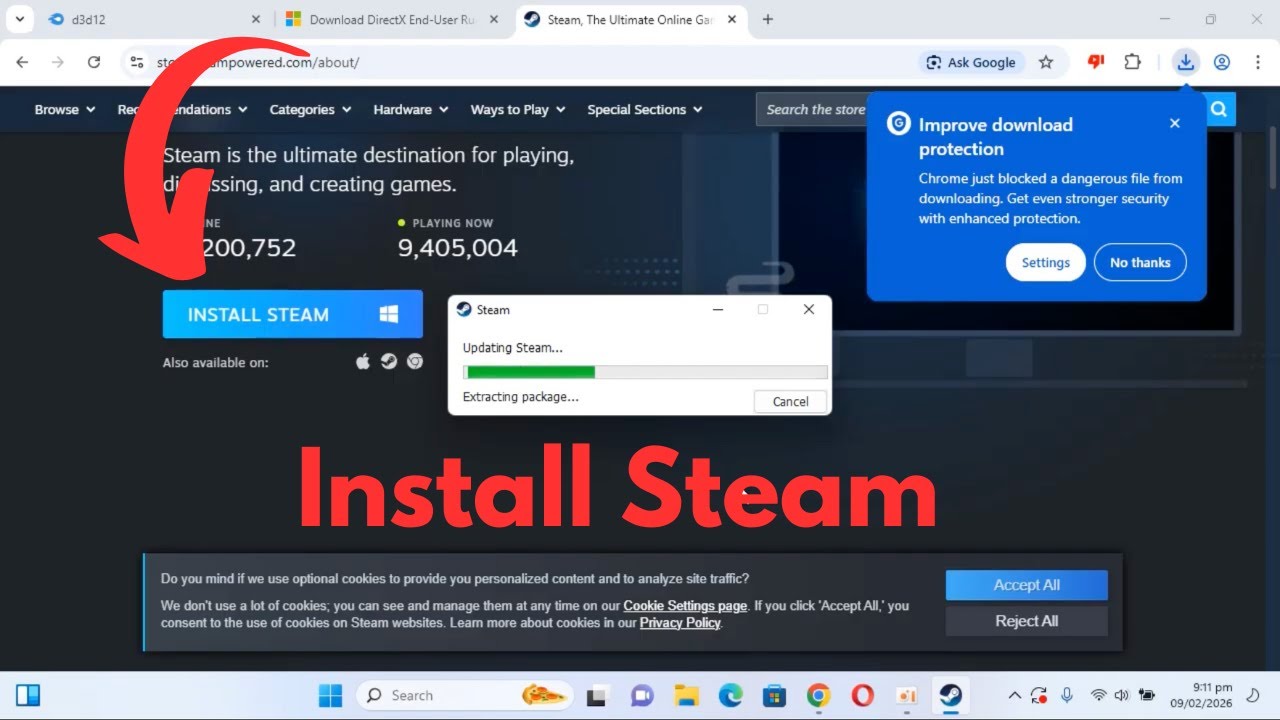Expand the Browse menu
Viewport: 1280px width, 720px height.
pyautogui.click(x=65, y=109)
